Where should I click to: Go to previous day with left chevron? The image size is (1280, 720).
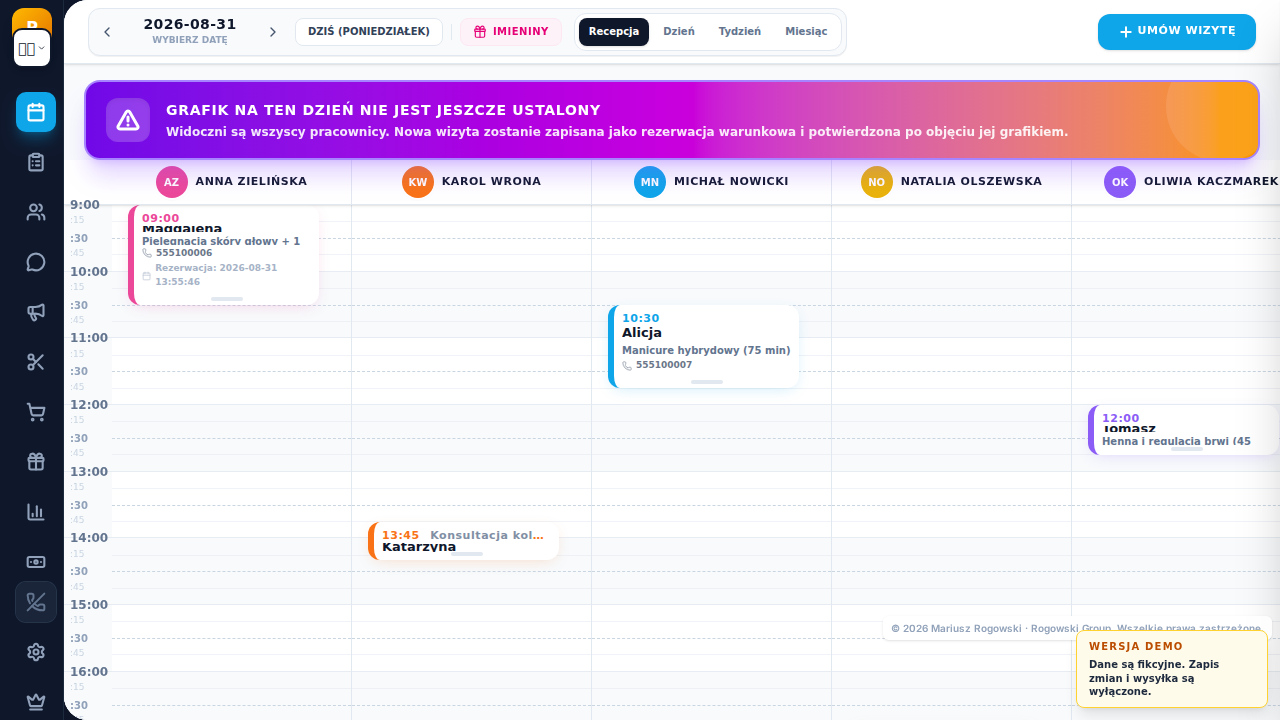(x=107, y=32)
